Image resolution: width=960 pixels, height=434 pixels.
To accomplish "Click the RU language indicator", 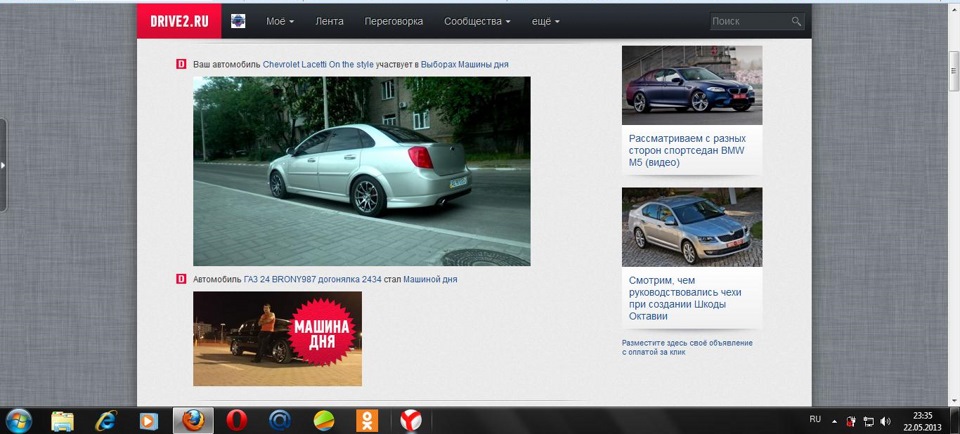I will tap(815, 419).
